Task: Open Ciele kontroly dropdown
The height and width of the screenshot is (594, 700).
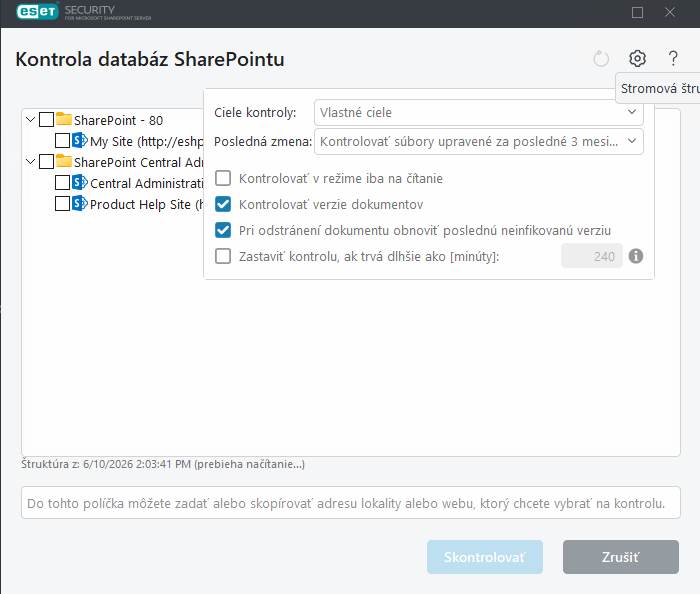Action: point(479,112)
